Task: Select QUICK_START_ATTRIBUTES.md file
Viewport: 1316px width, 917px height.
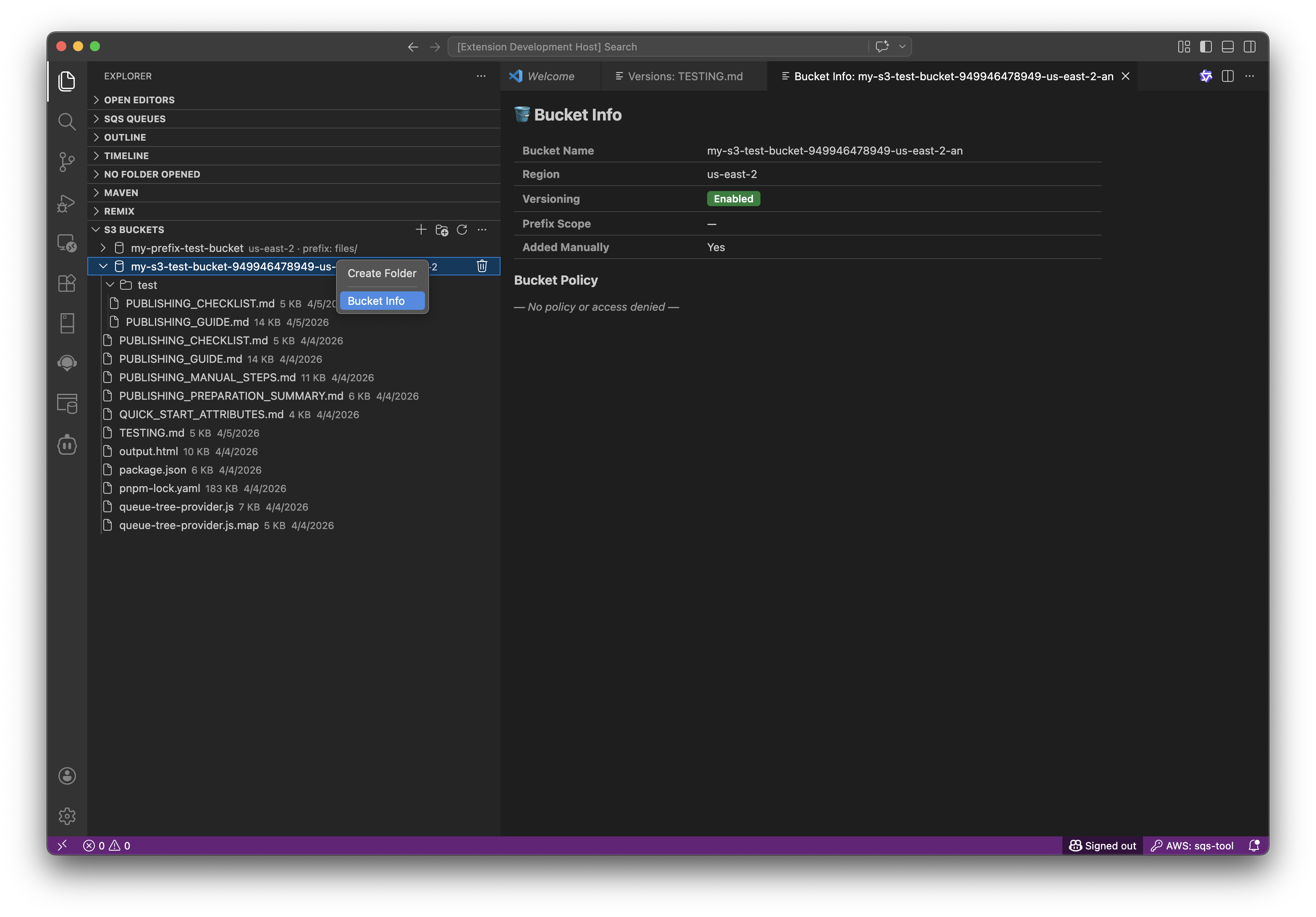Action: 294,414
